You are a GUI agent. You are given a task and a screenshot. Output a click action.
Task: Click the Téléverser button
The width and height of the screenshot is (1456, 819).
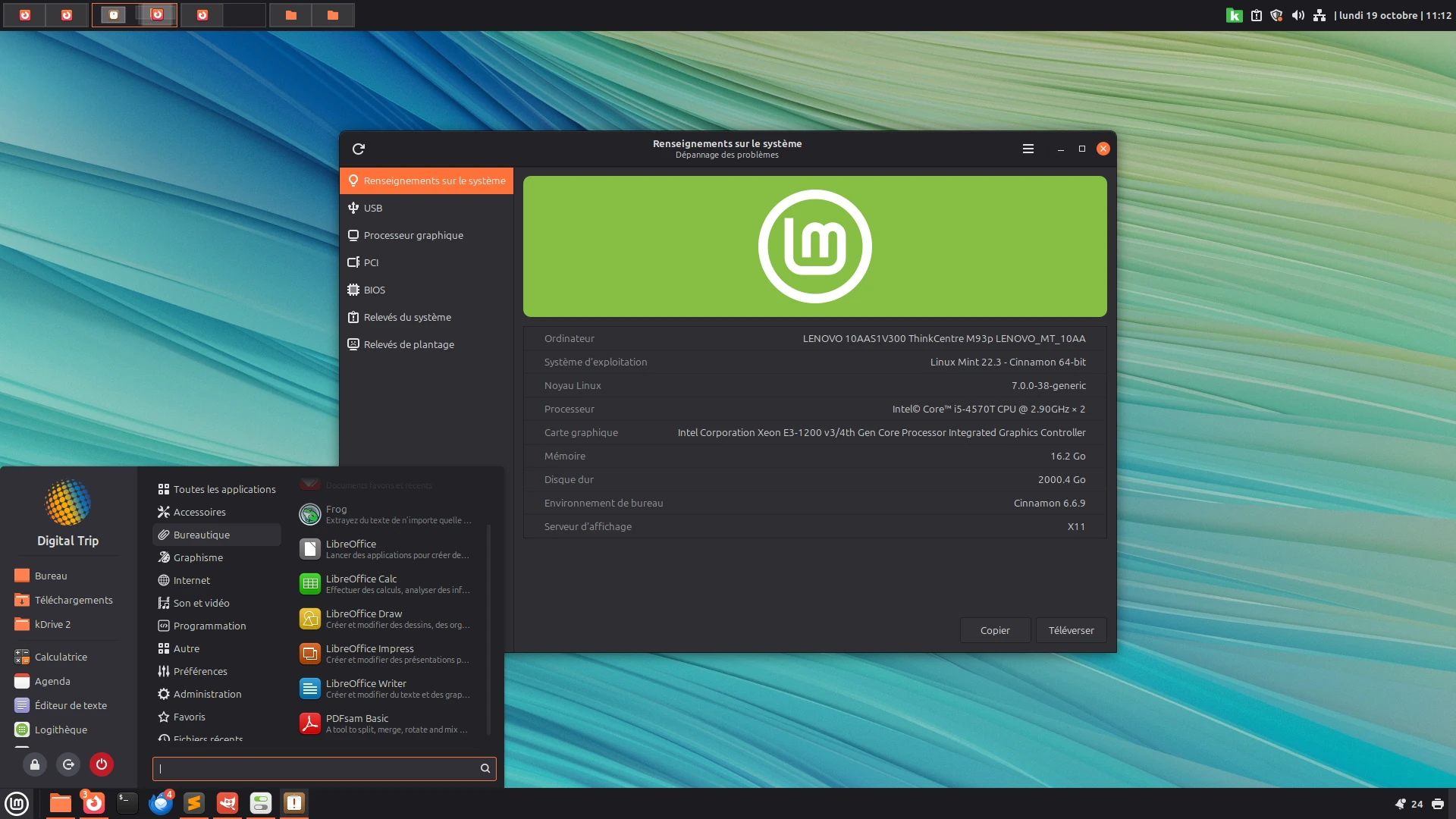pyautogui.click(x=1071, y=630)
